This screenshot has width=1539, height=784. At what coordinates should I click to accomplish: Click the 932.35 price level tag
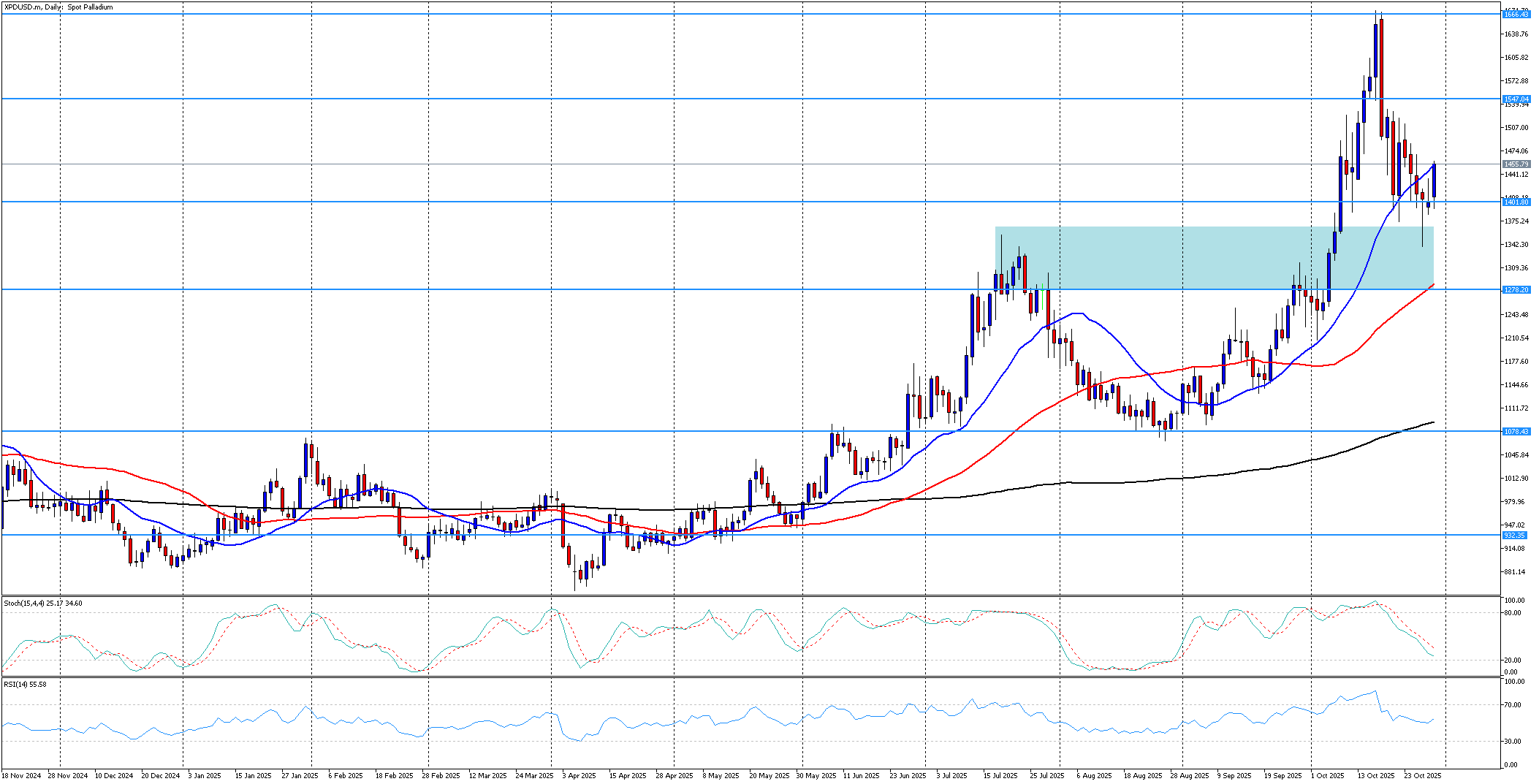(1514, 536)
